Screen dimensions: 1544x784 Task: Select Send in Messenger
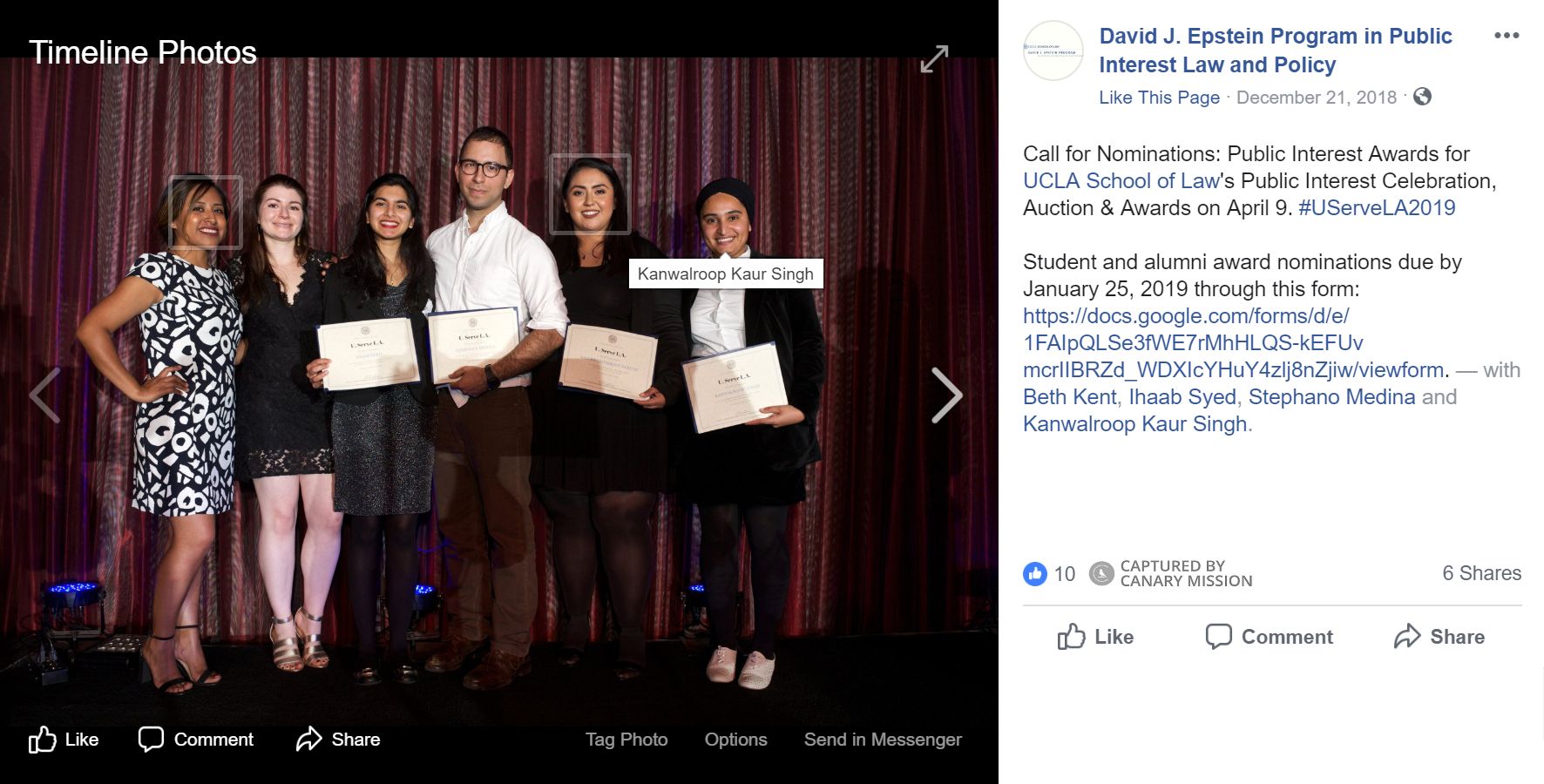click(x=883, y=740)
